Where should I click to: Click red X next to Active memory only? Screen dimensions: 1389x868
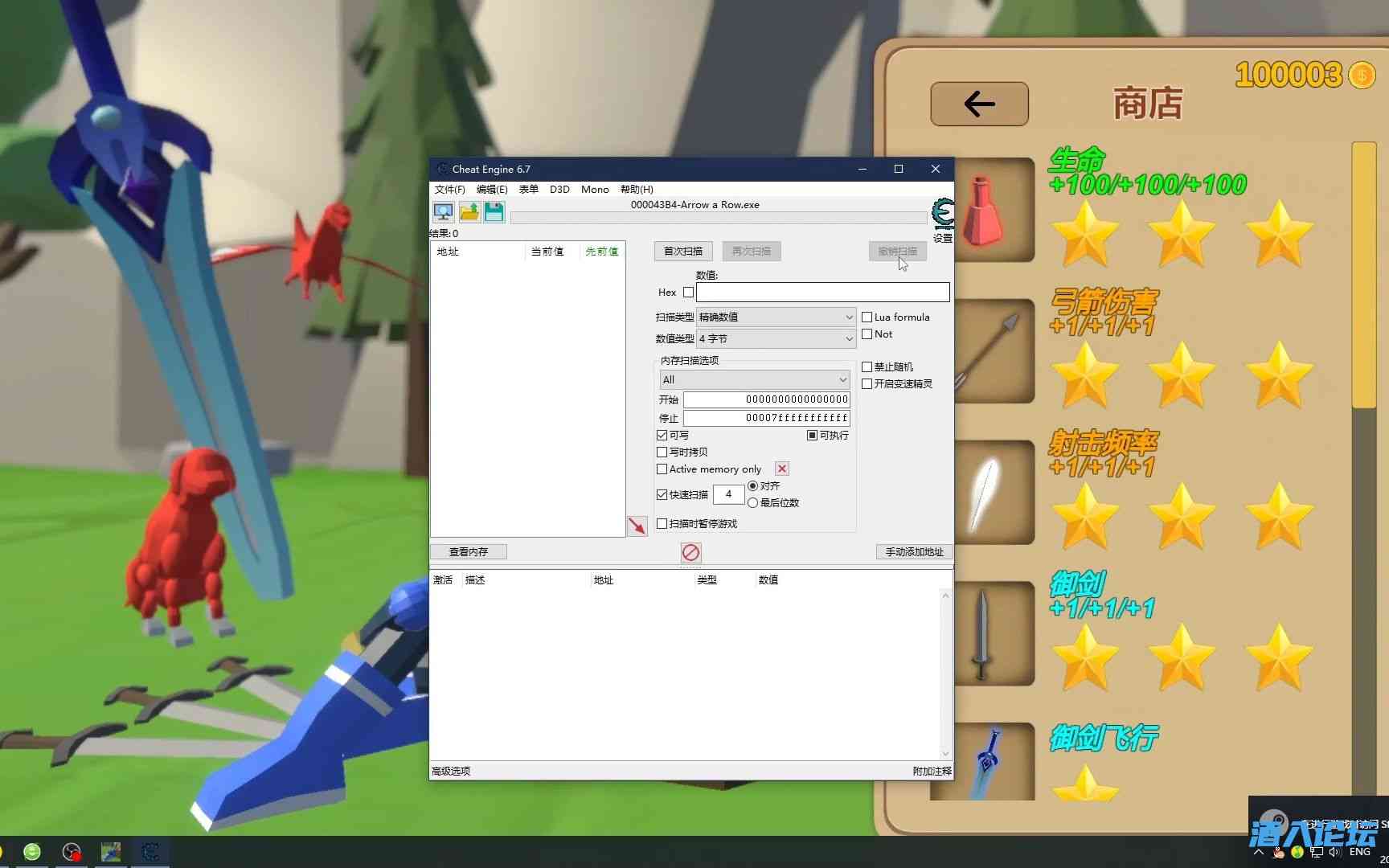pyautogui.click(x=781, y=469)
